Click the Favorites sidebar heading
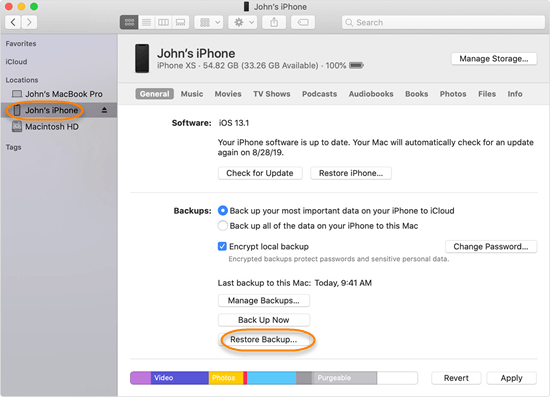This screenshot has width=550, height=397. click(x=21, y=44)
